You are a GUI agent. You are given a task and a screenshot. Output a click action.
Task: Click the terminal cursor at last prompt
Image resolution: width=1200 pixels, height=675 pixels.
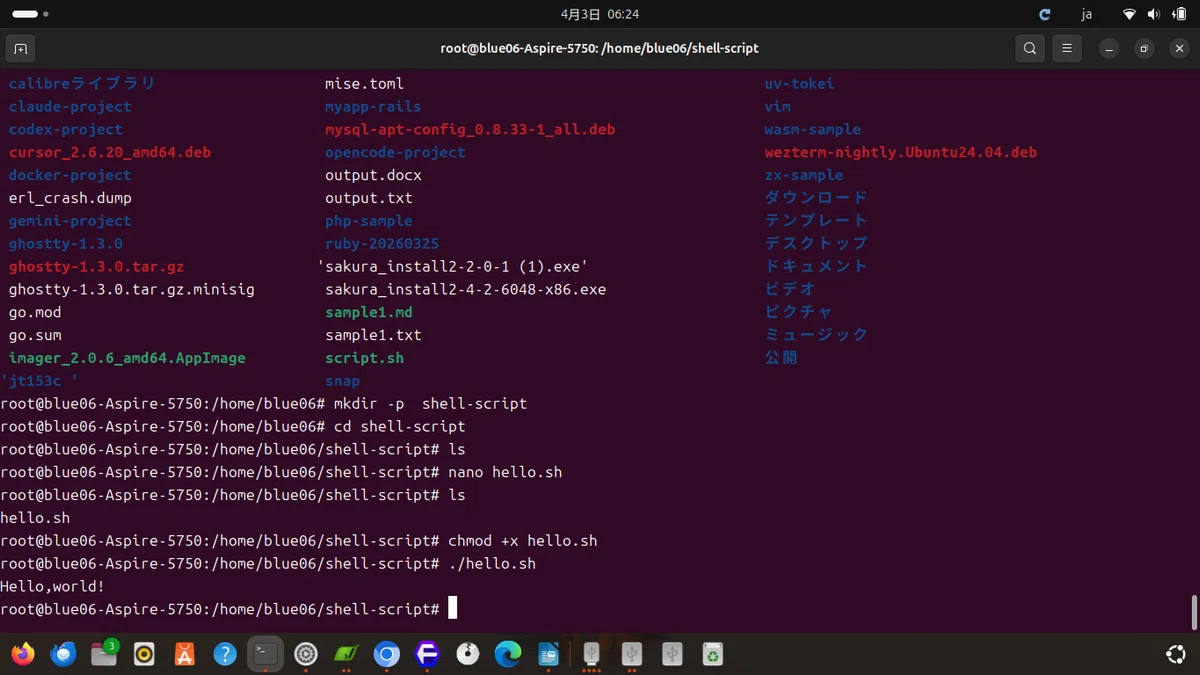[x=452, y=609]
